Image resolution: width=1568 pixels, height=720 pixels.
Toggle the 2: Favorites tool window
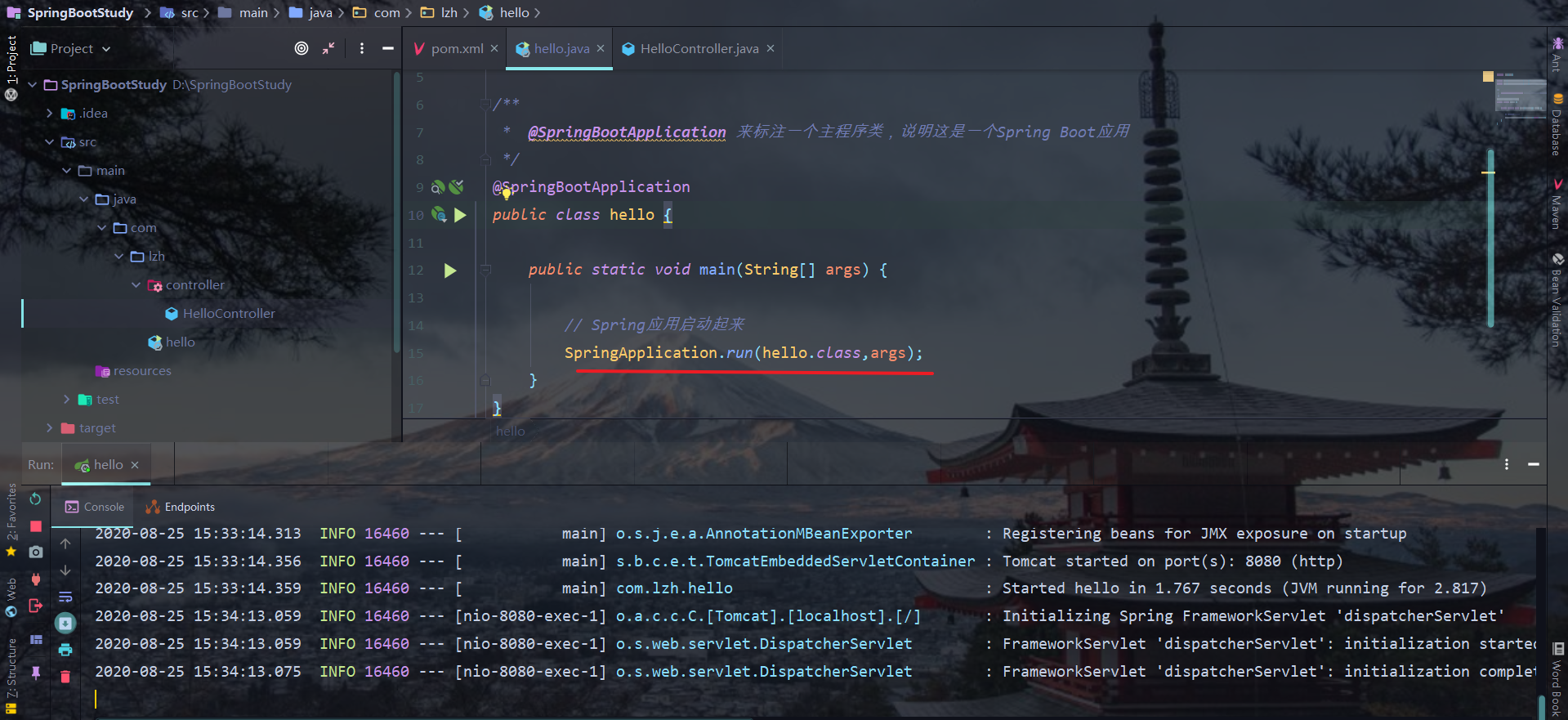11,520
